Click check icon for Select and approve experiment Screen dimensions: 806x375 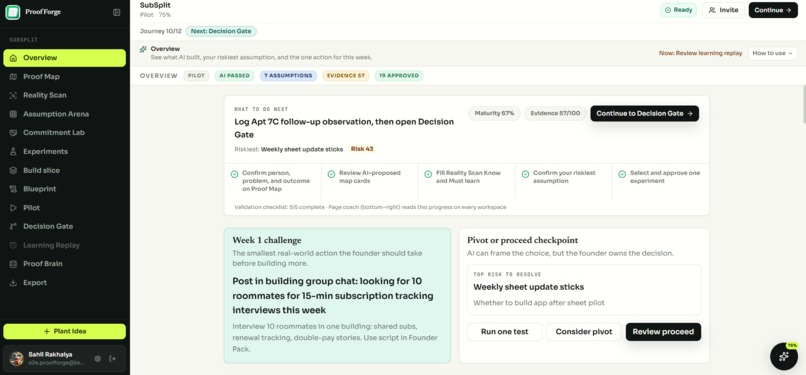pyautogui.click(x=622, y=174)
